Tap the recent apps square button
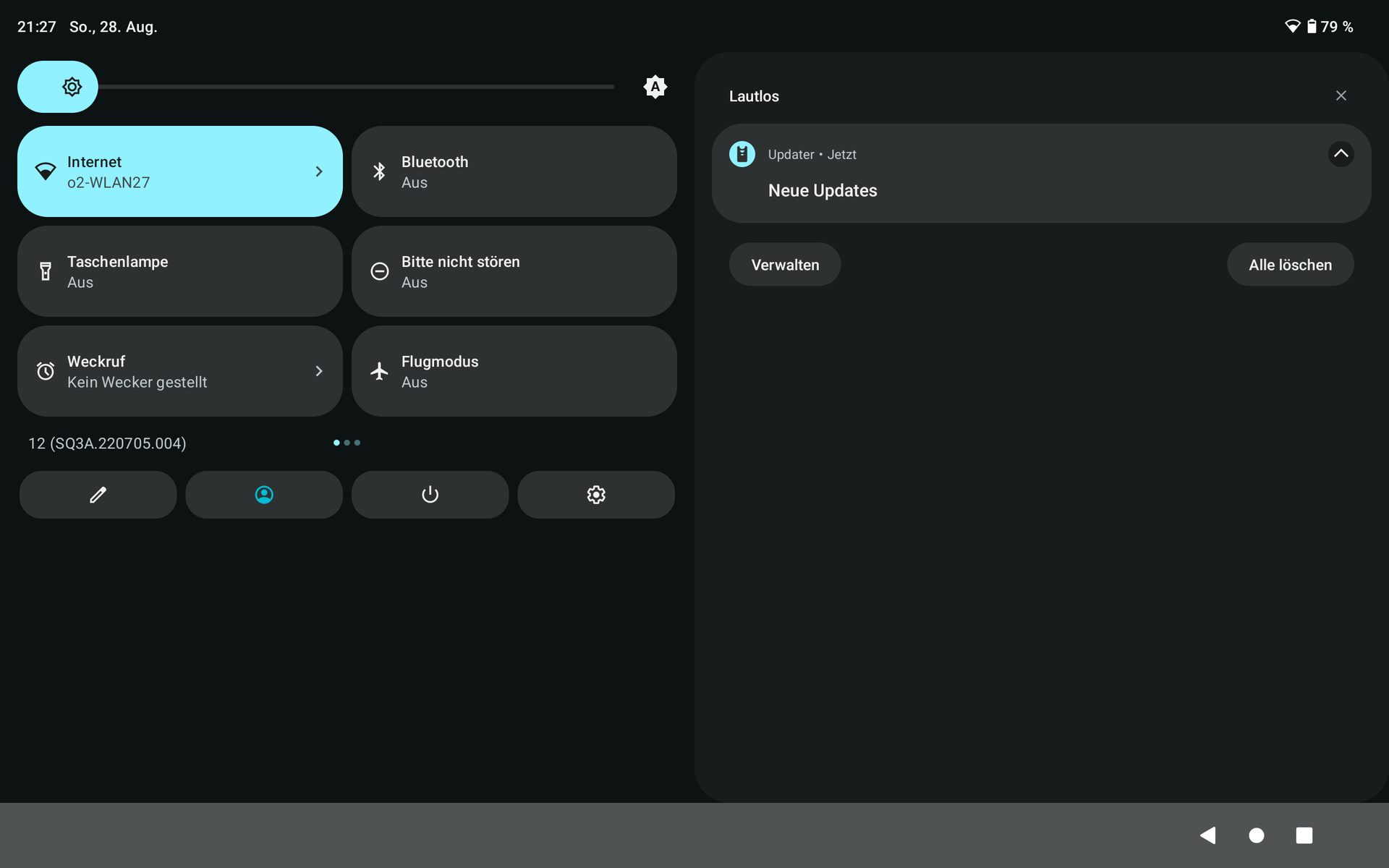 [x=1304, y=835]
